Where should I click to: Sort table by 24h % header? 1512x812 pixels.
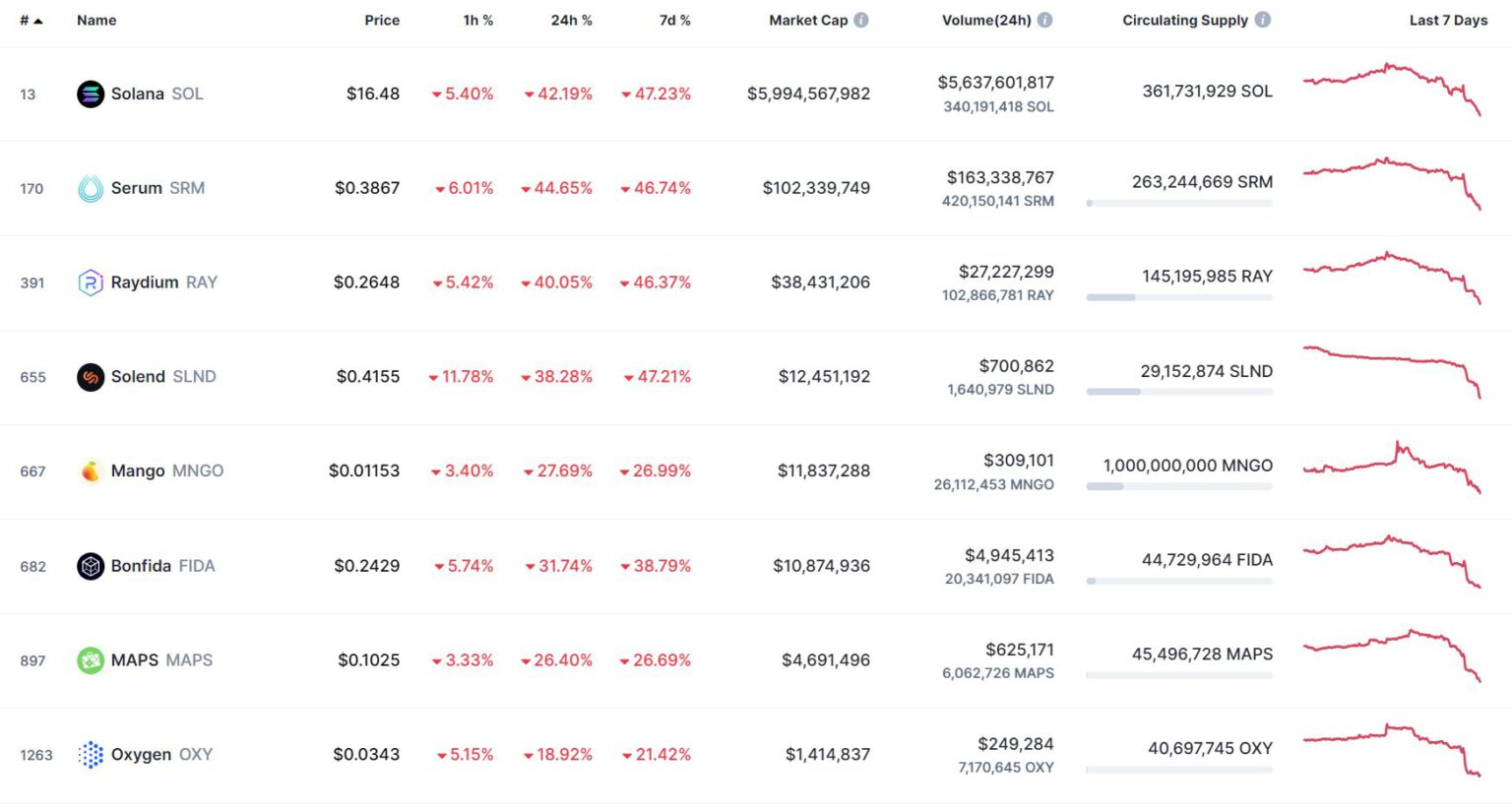(571, 21)
